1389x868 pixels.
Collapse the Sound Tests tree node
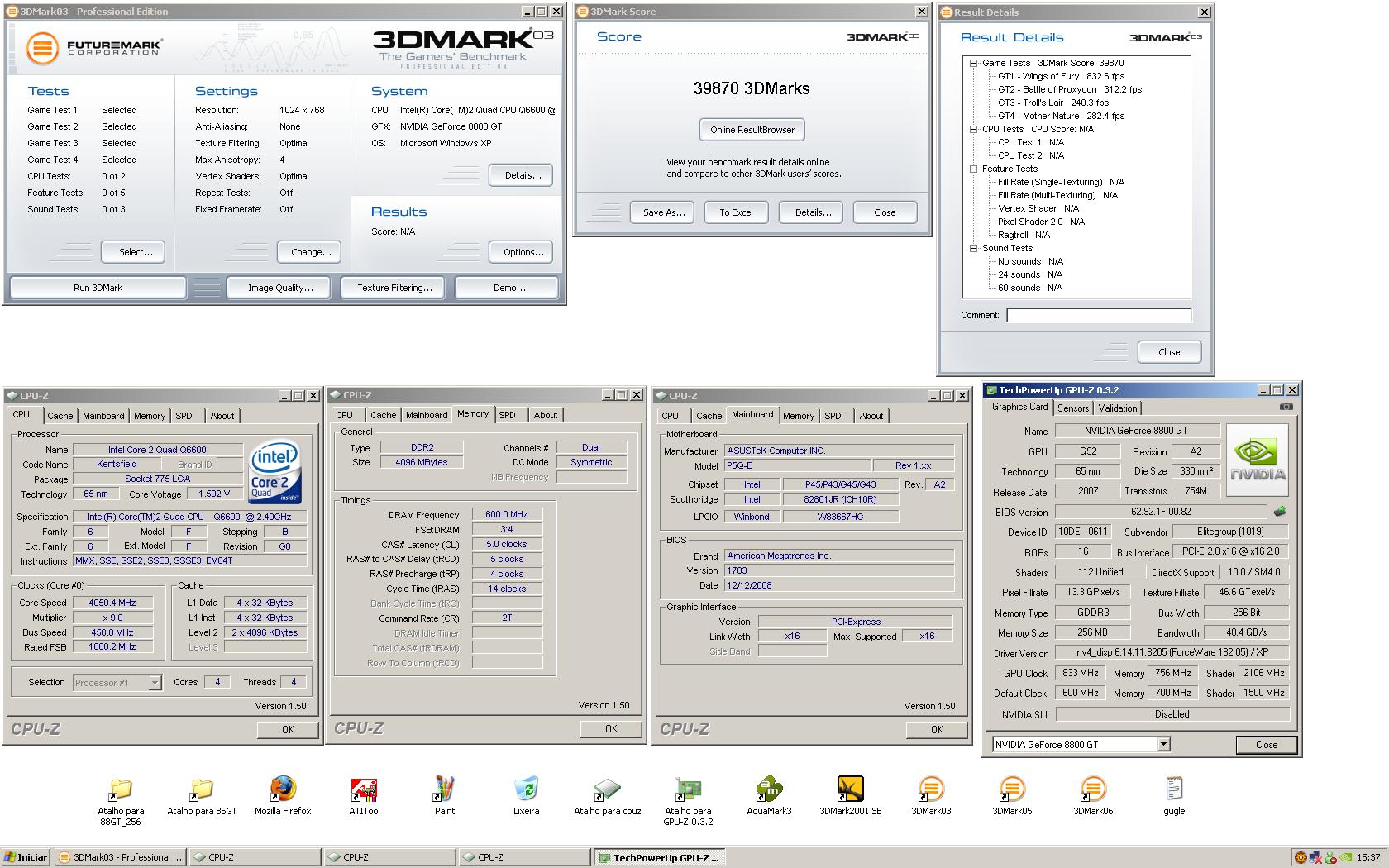click(974, 248)
